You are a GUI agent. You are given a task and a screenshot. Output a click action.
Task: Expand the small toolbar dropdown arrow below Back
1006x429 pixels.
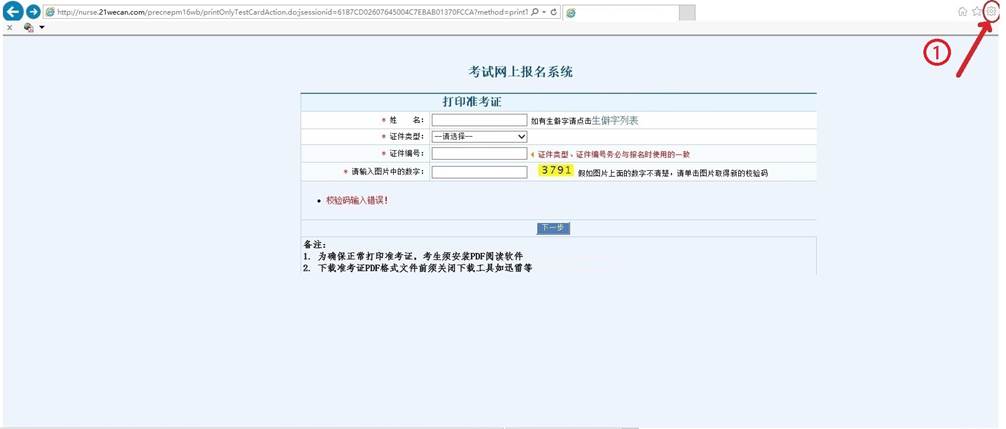click(x=42, y=28)
